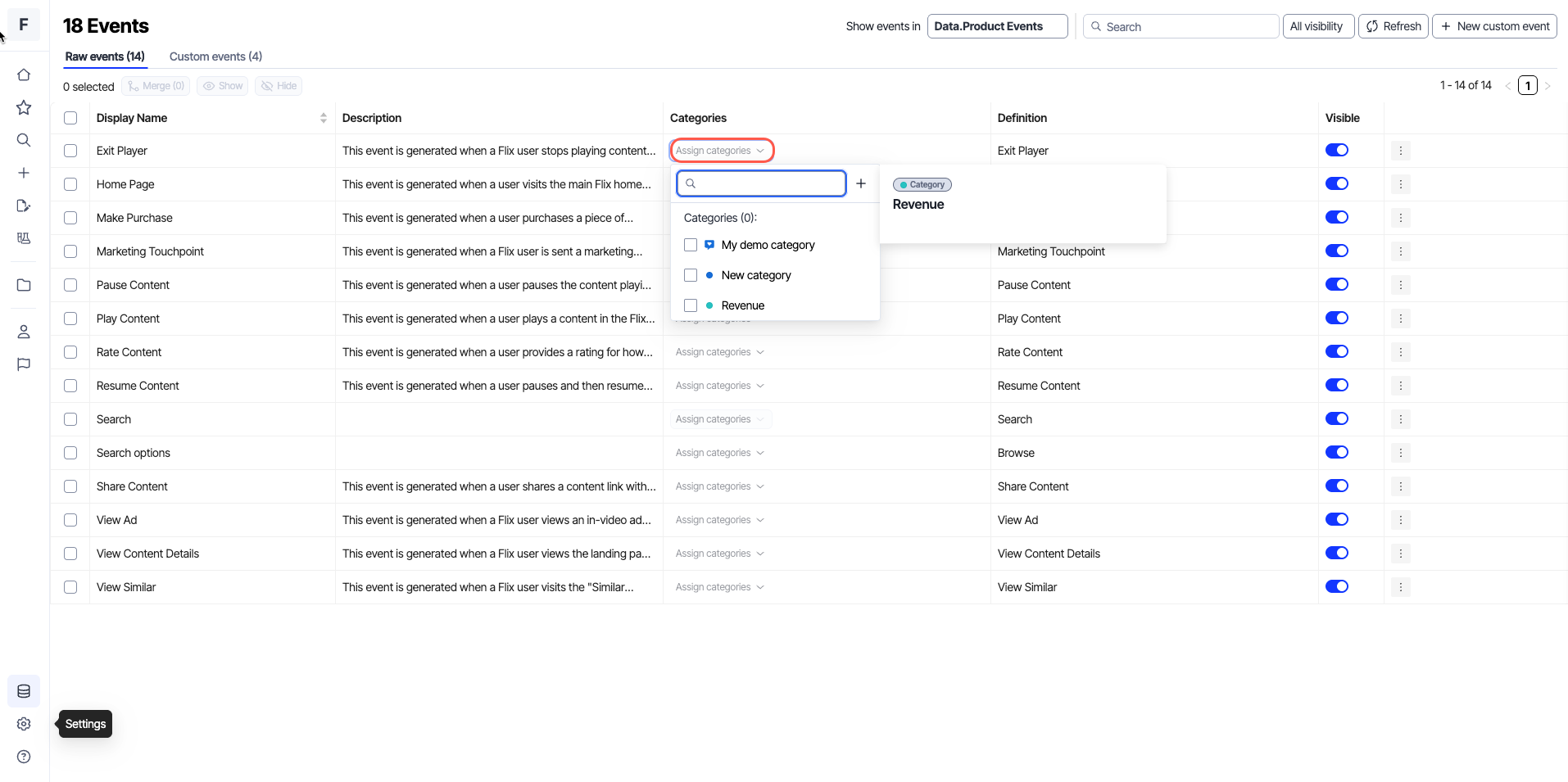Toggle visibility switch for View Ad

(1336, 519)
